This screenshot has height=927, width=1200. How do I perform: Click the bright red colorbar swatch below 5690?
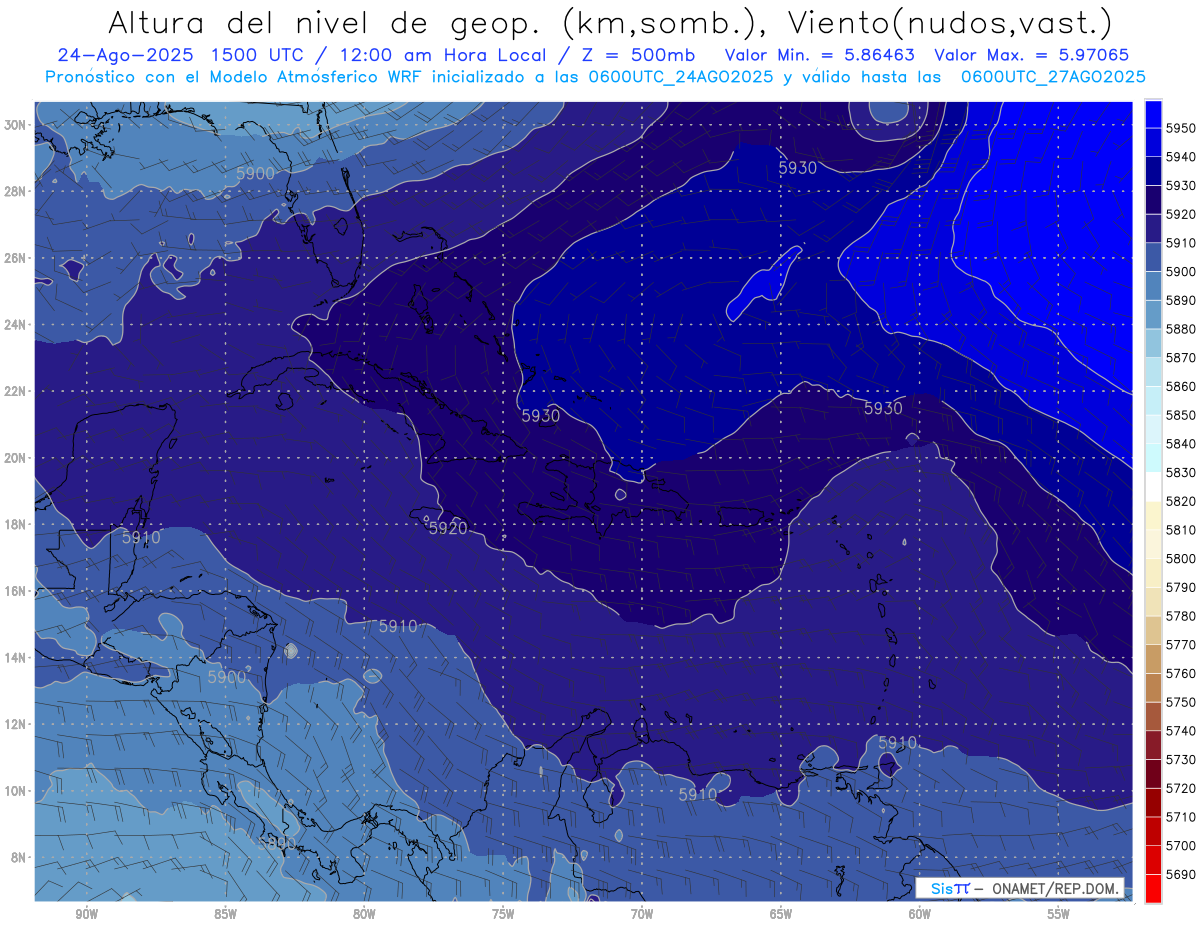pos(1153,889)
